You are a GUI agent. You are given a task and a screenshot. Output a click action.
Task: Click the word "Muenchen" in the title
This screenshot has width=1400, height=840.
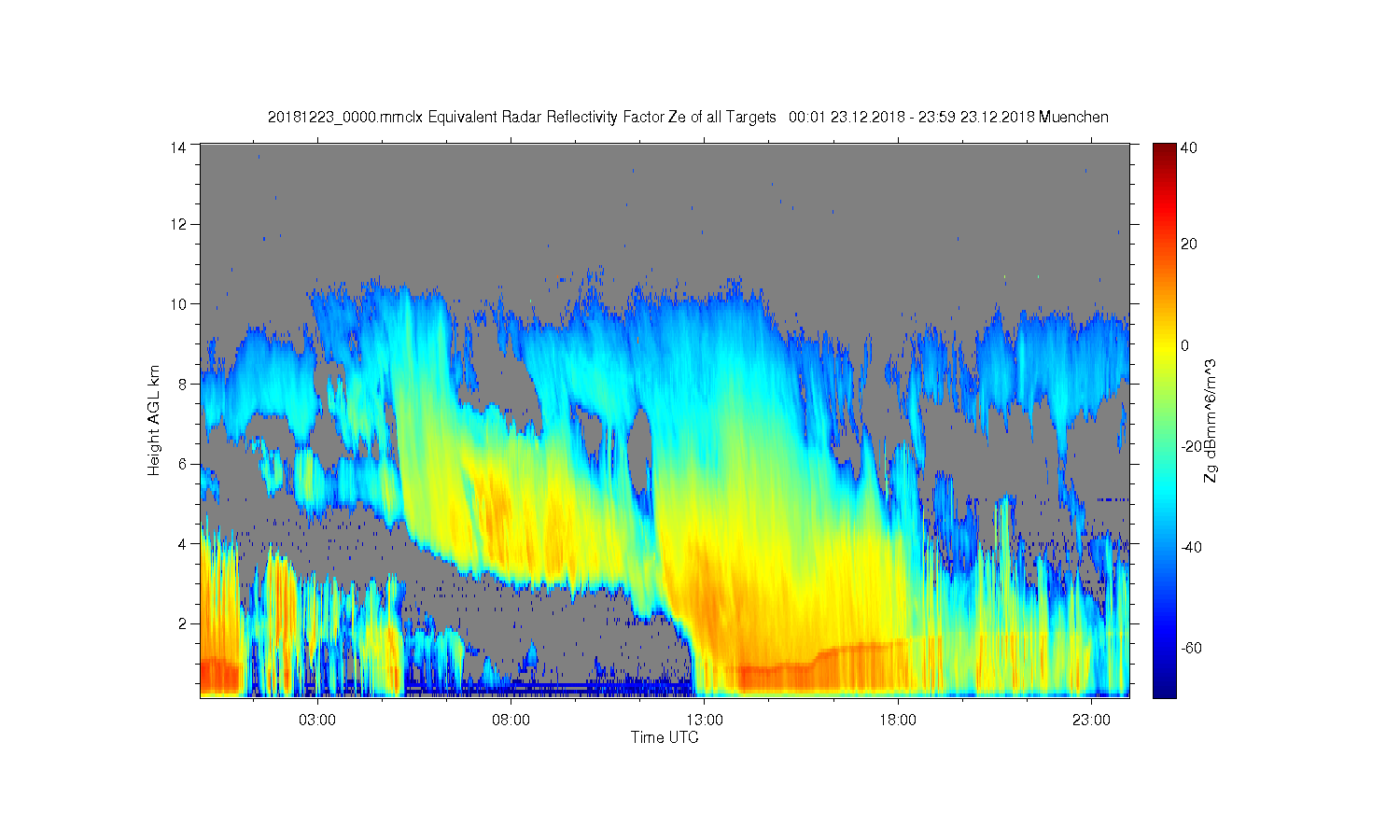[1073, 118]
